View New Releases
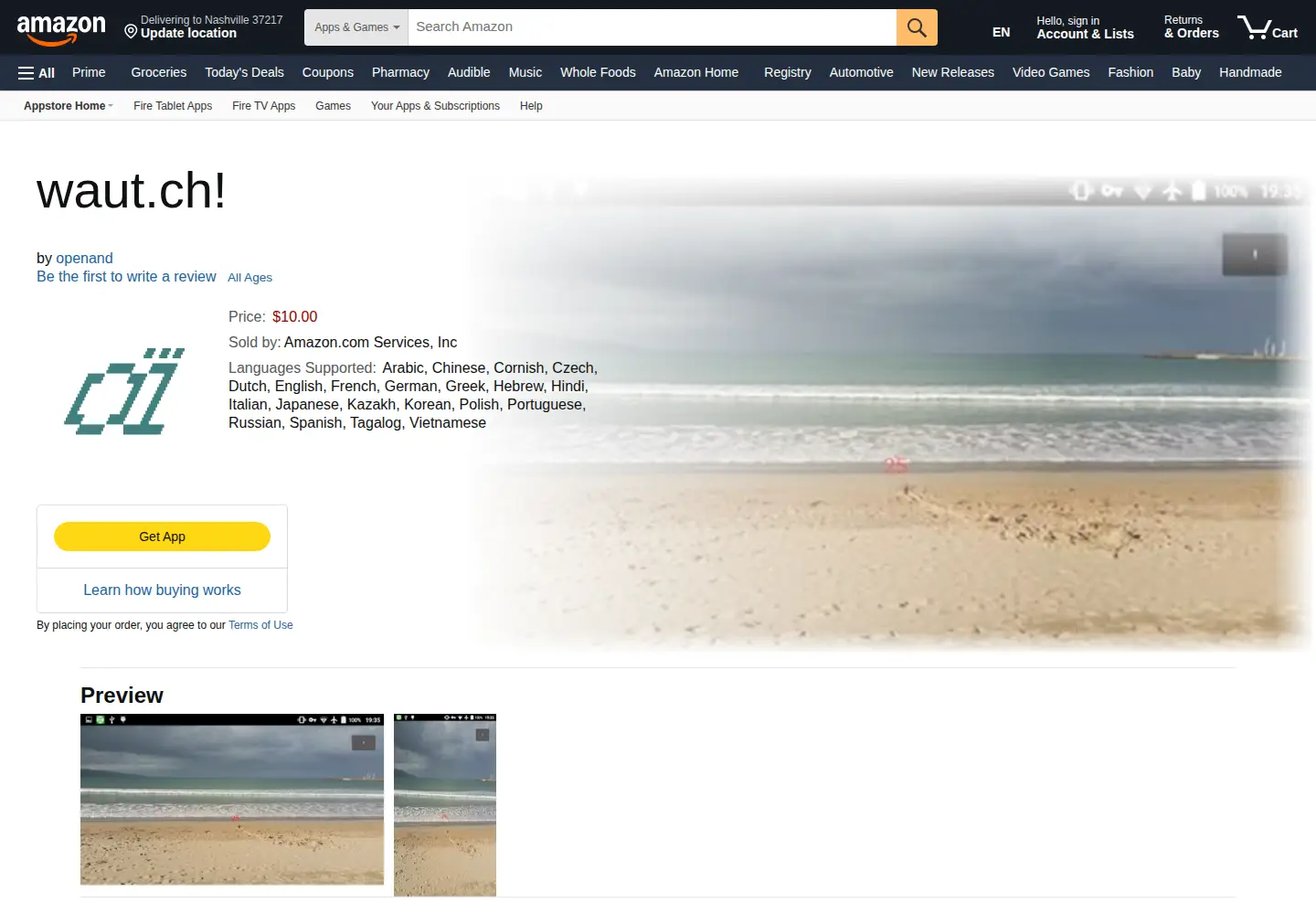 point(953,72)
